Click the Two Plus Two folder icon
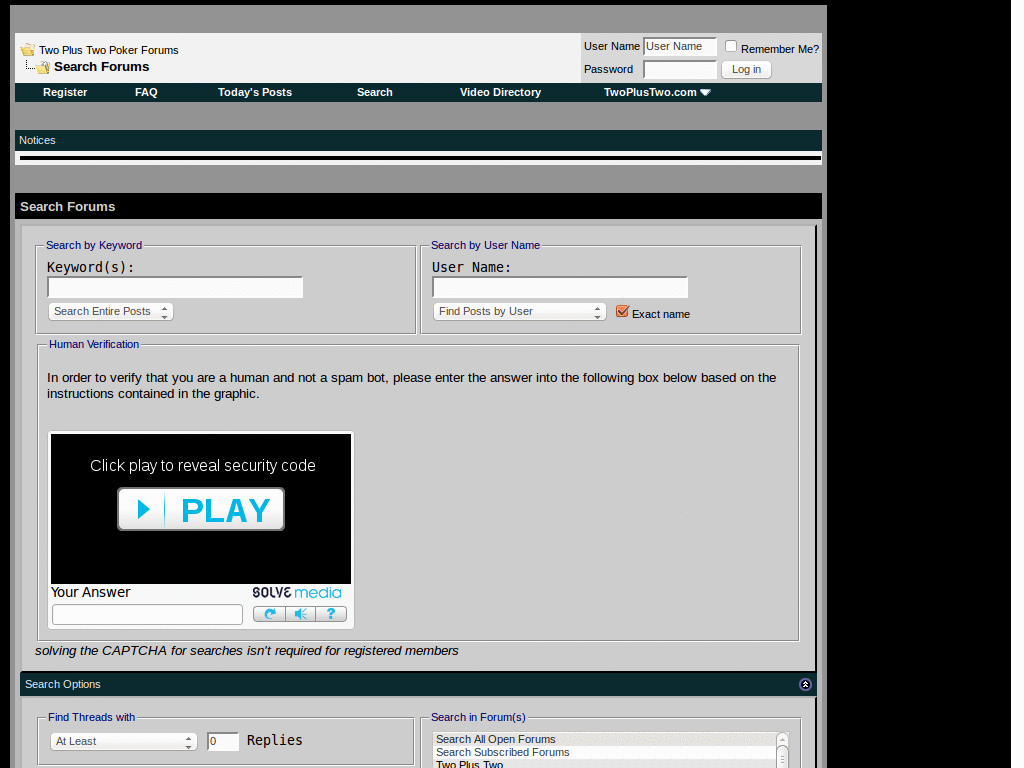This screenshot has height=768, width=1024. coord(27,50)
